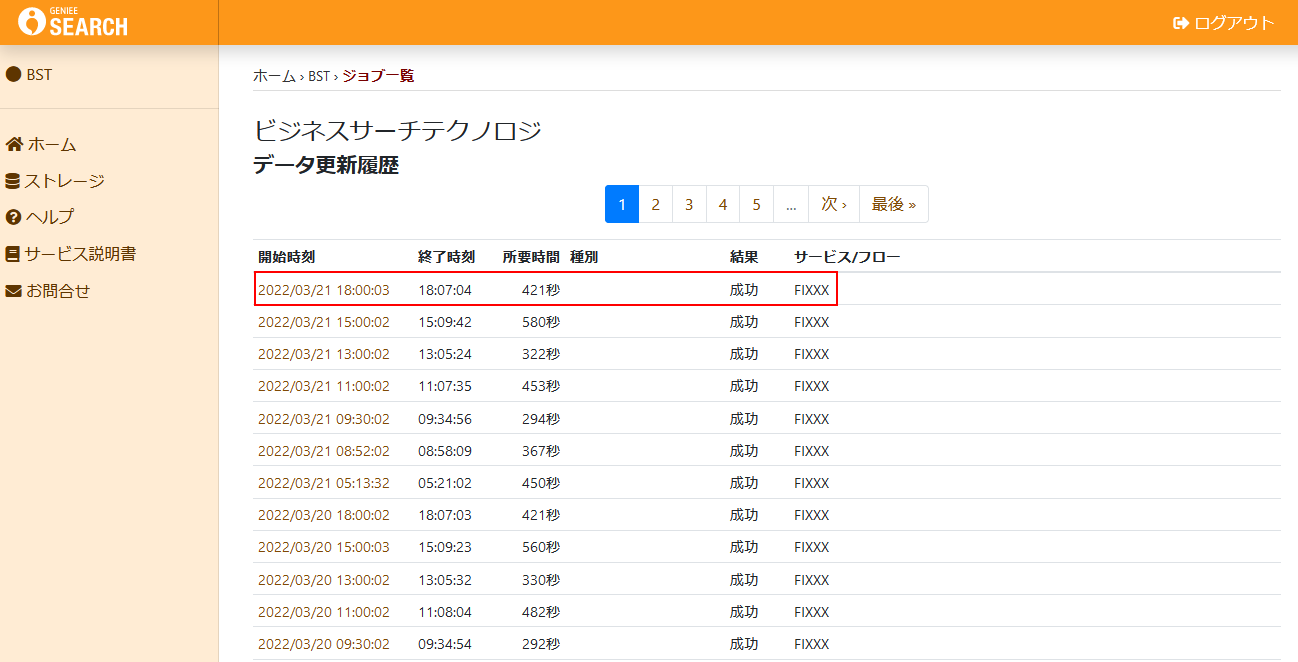Viewport: 1298px width, 662px height.
Task: Click duration 294秒
Action: click(541, 418)
